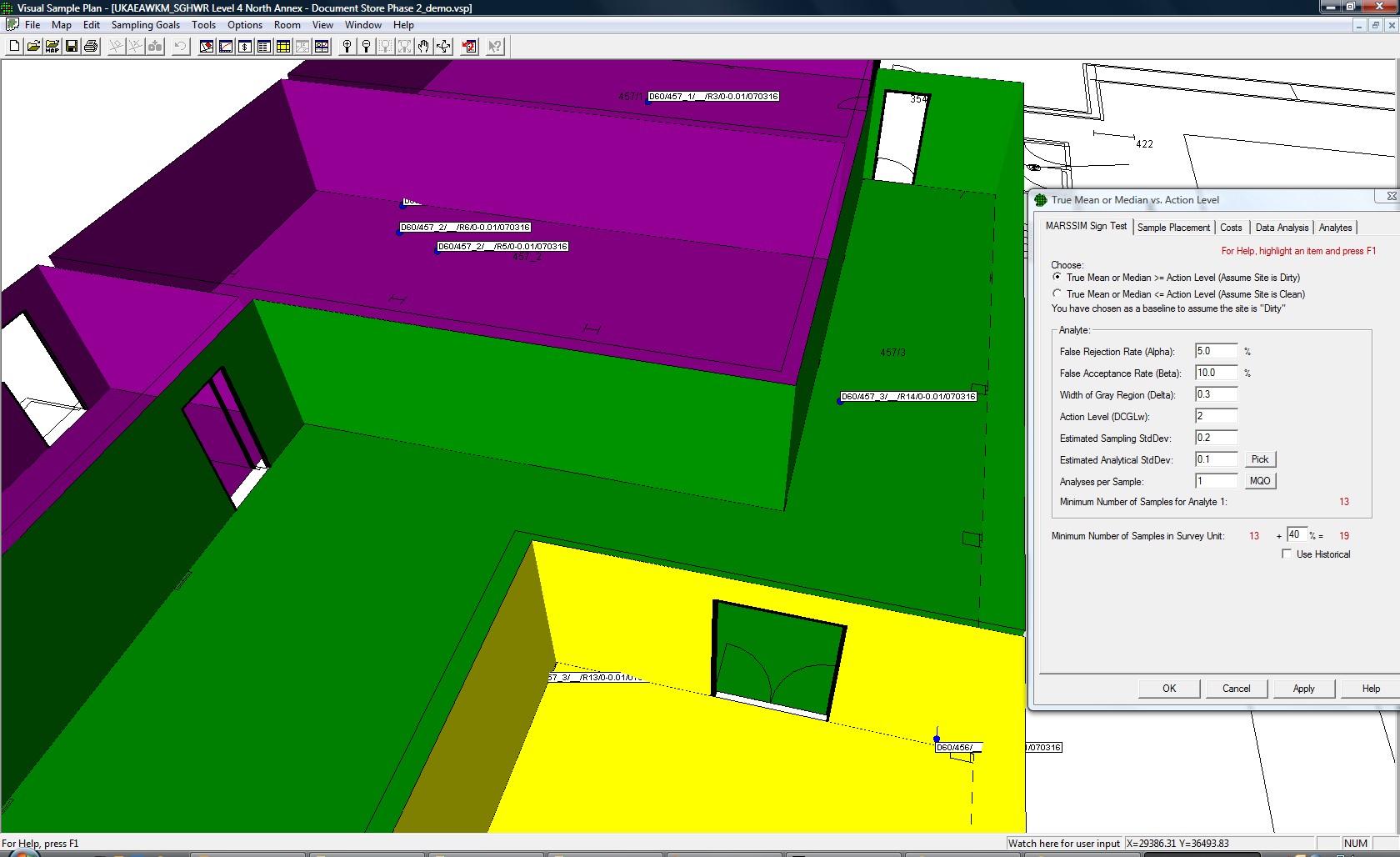Screen dimensions: 1400x857
Task: Open the File menu
Action: click(x=32, y=25)
